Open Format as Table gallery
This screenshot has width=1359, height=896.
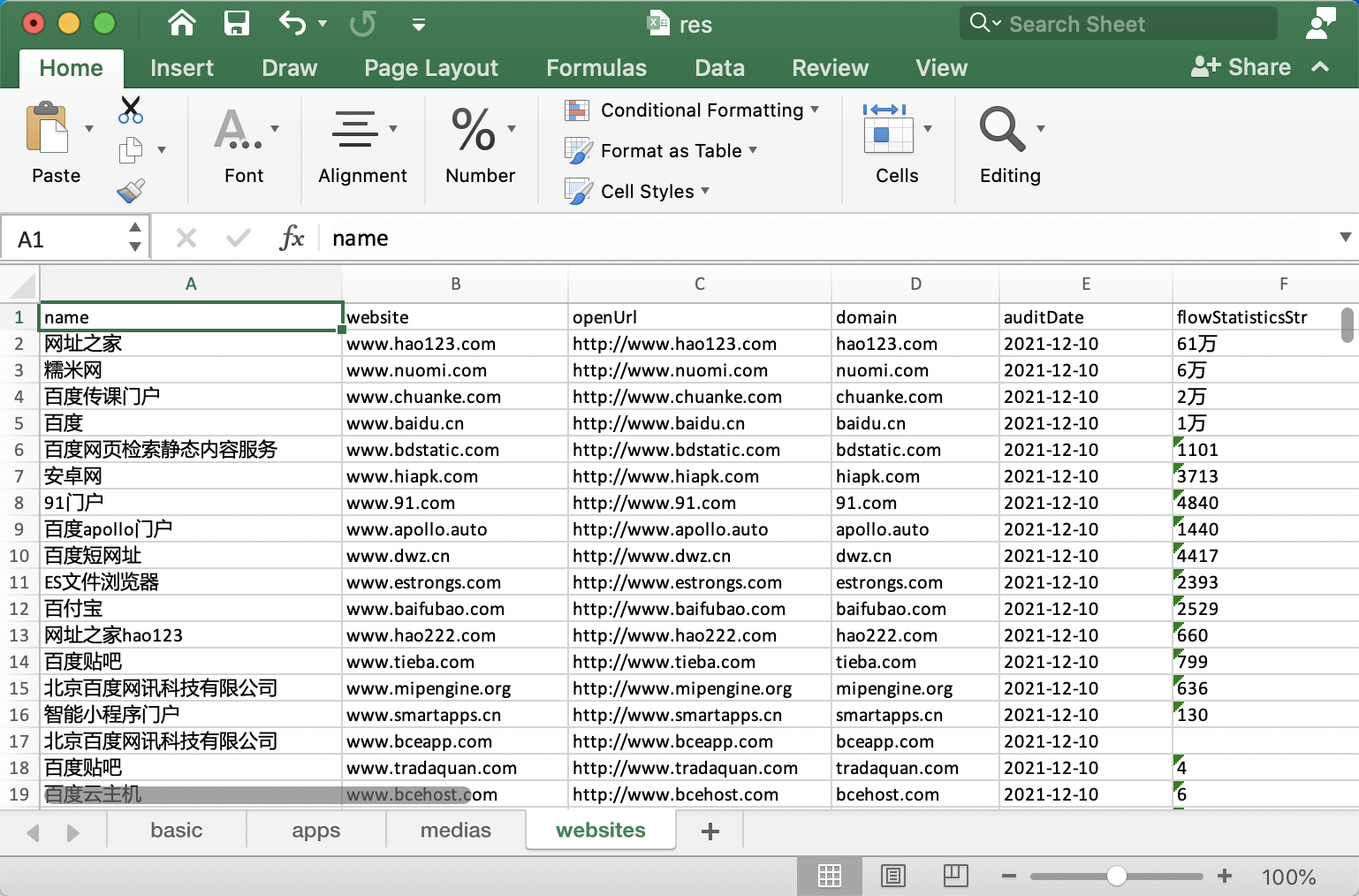tap(661, 151)
